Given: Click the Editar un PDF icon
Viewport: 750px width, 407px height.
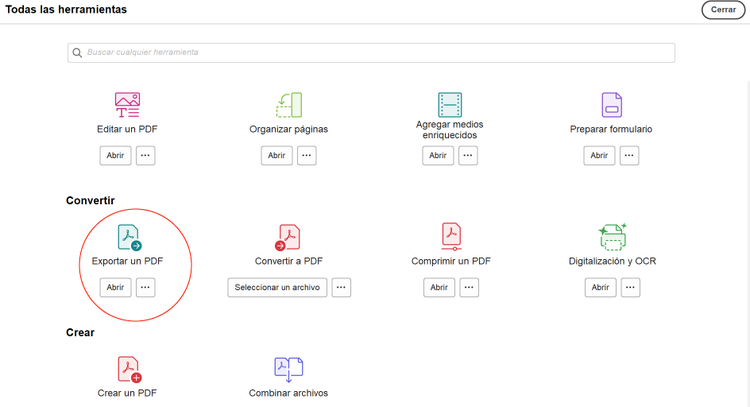Looking at the screenshot, I should (127, 105).
